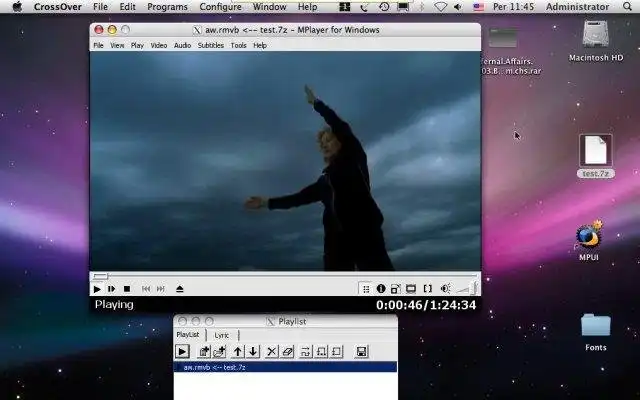Click the system volume icon in the menu bar
This screenshot has height=400, width=640.
pyautogui.click(x=458, y=7)
